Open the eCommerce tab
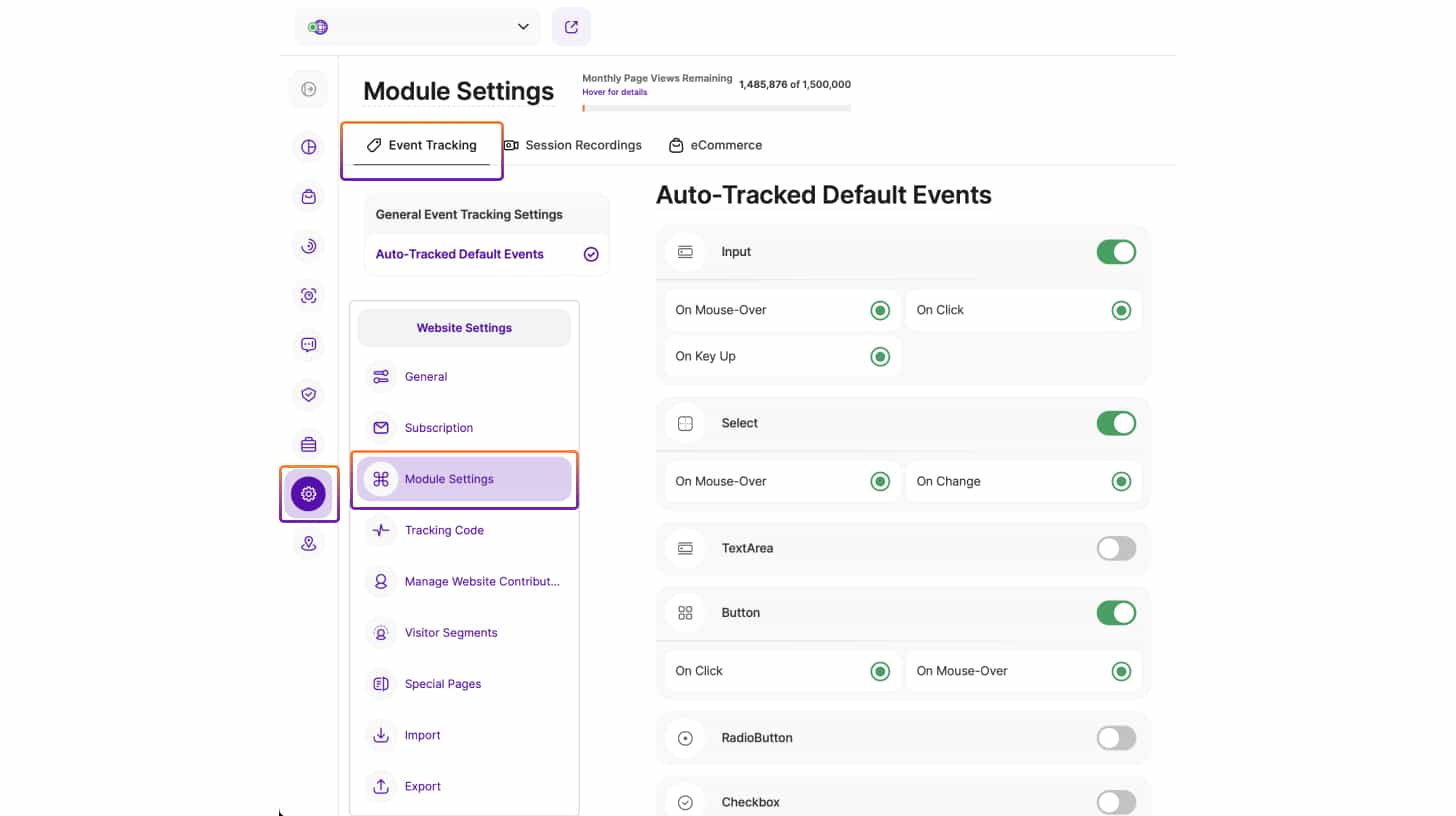 [715, 145]
